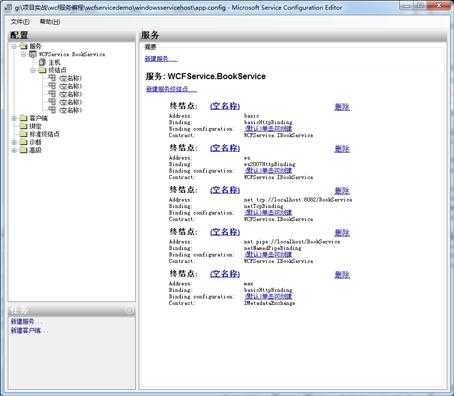Click the 配置 panel header

(72, 35)
